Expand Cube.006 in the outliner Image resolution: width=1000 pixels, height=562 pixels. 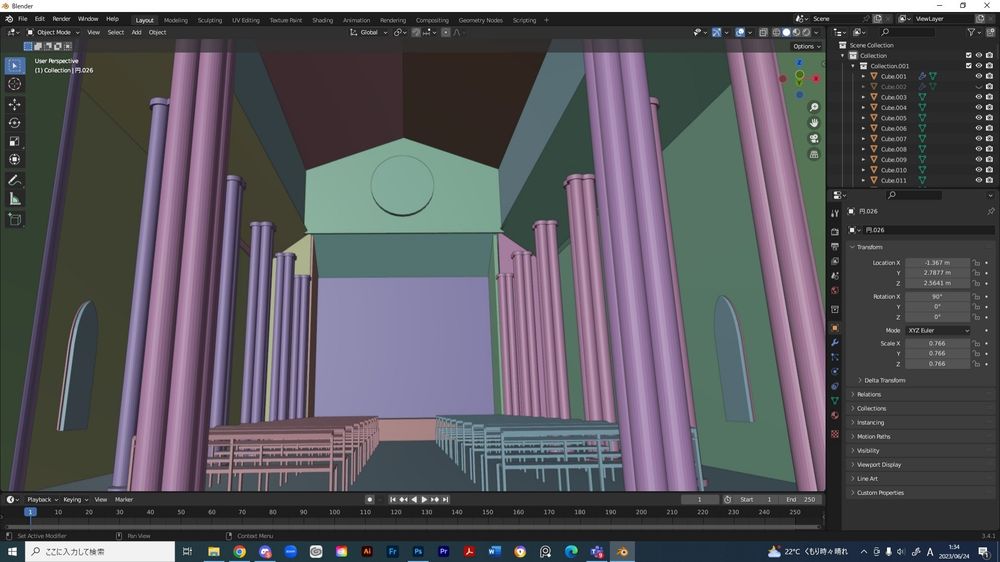[864, 128]
